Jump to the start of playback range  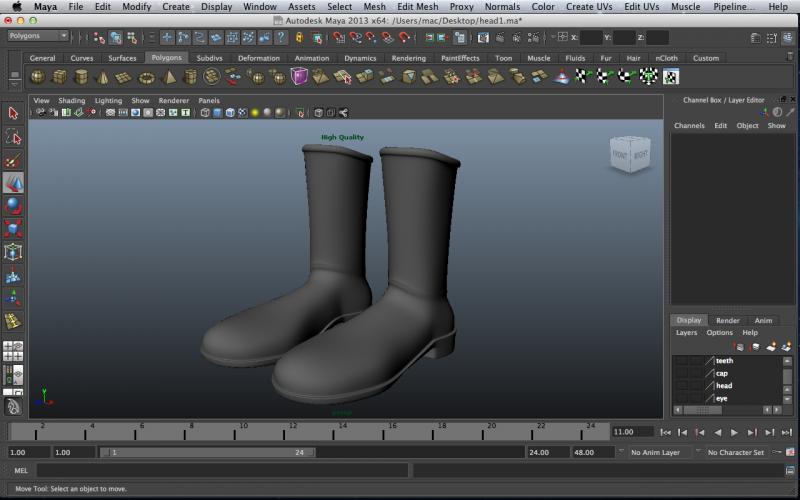[x=666, y=432]
